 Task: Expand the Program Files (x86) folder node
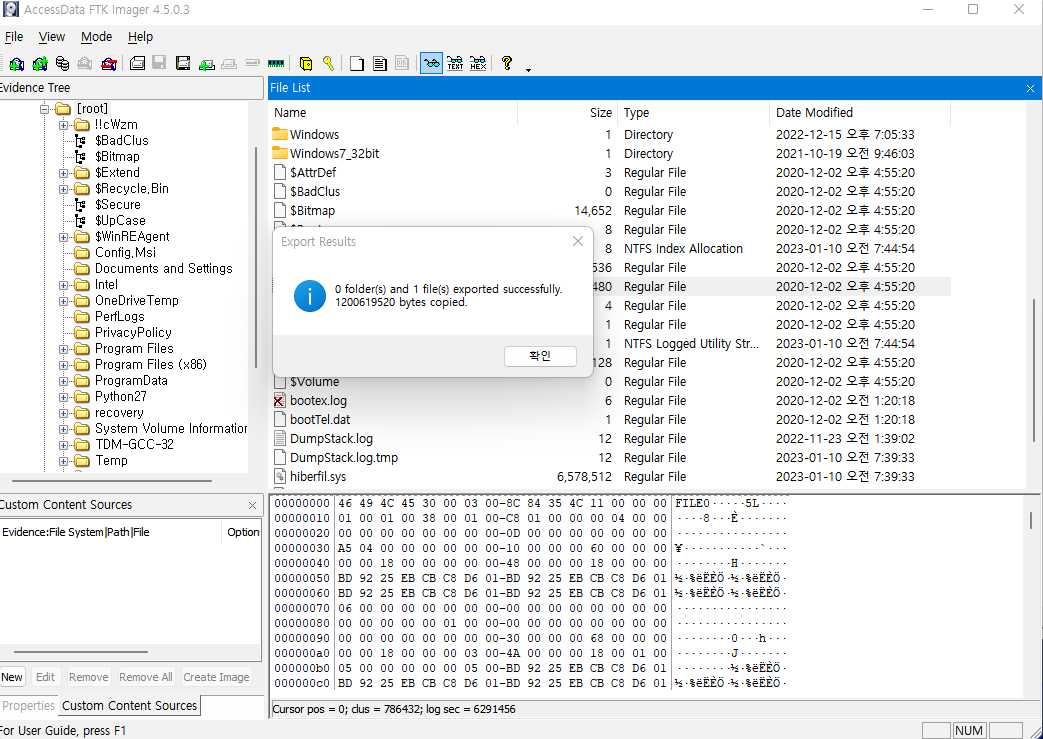(x=63, y=365)
